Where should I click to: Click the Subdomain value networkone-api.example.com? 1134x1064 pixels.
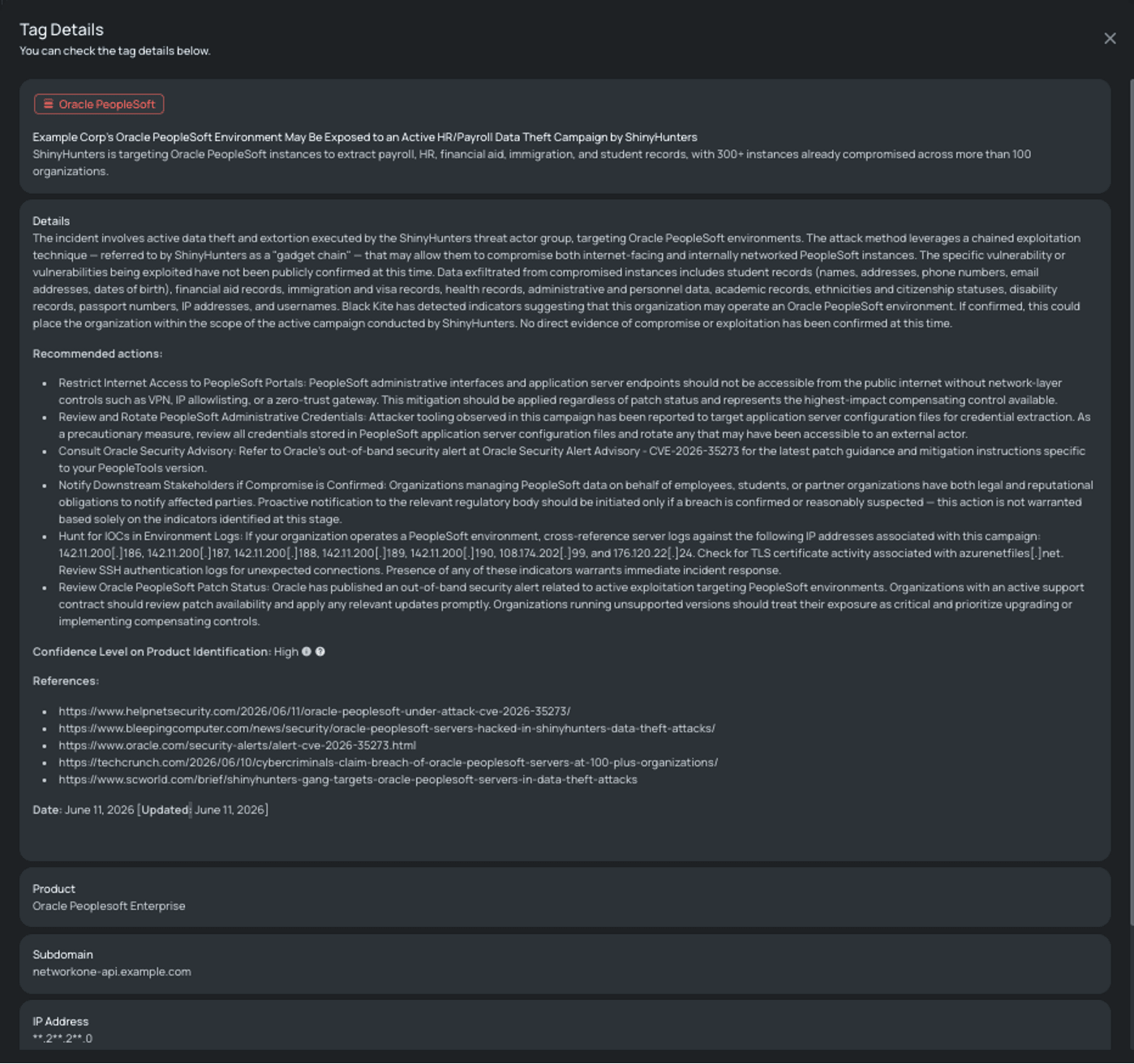(112, 972)
